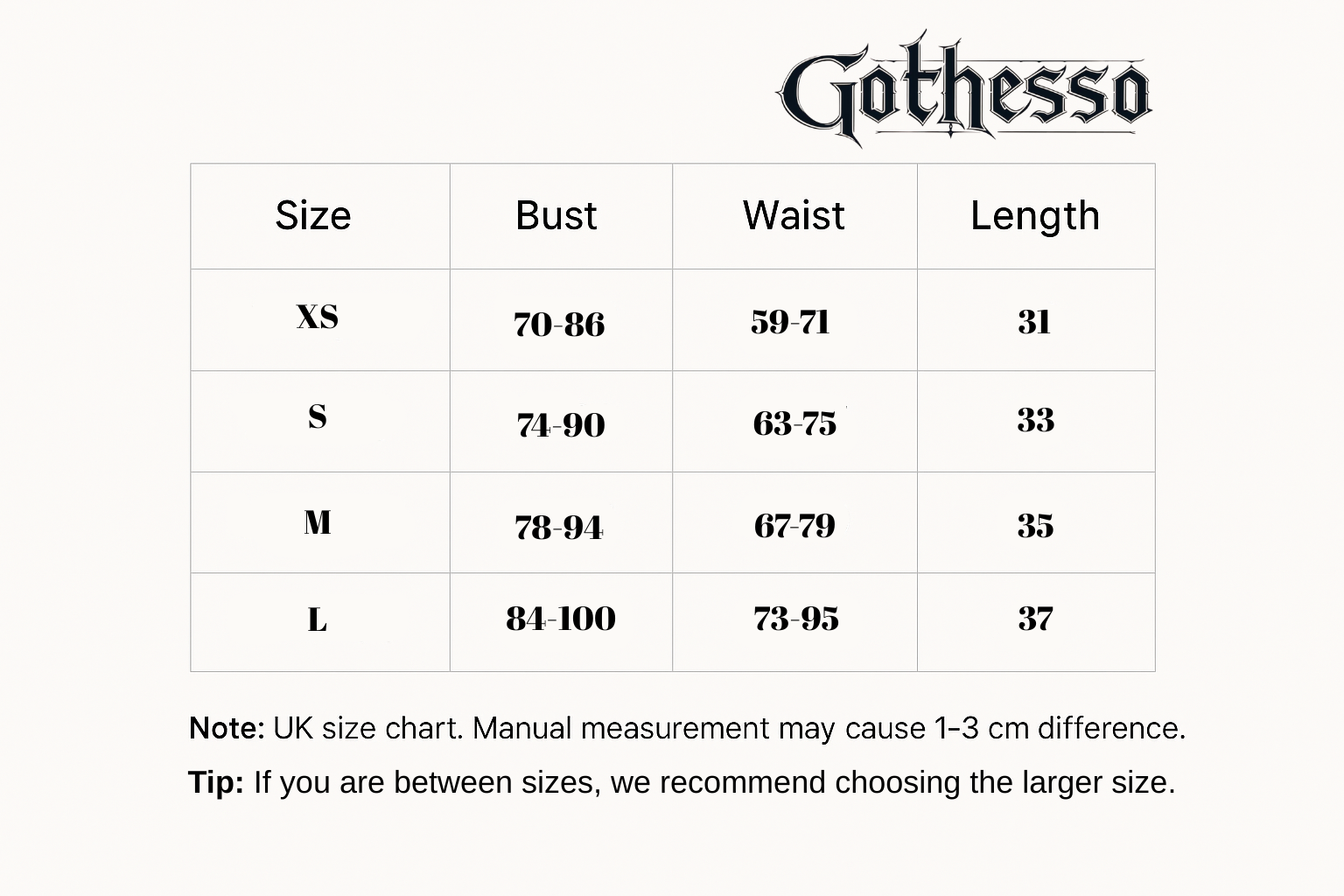The width and height of the screenshot is (1344, 896).
Task: Click the L waist value 73-95
Action: tap(796, 619)
